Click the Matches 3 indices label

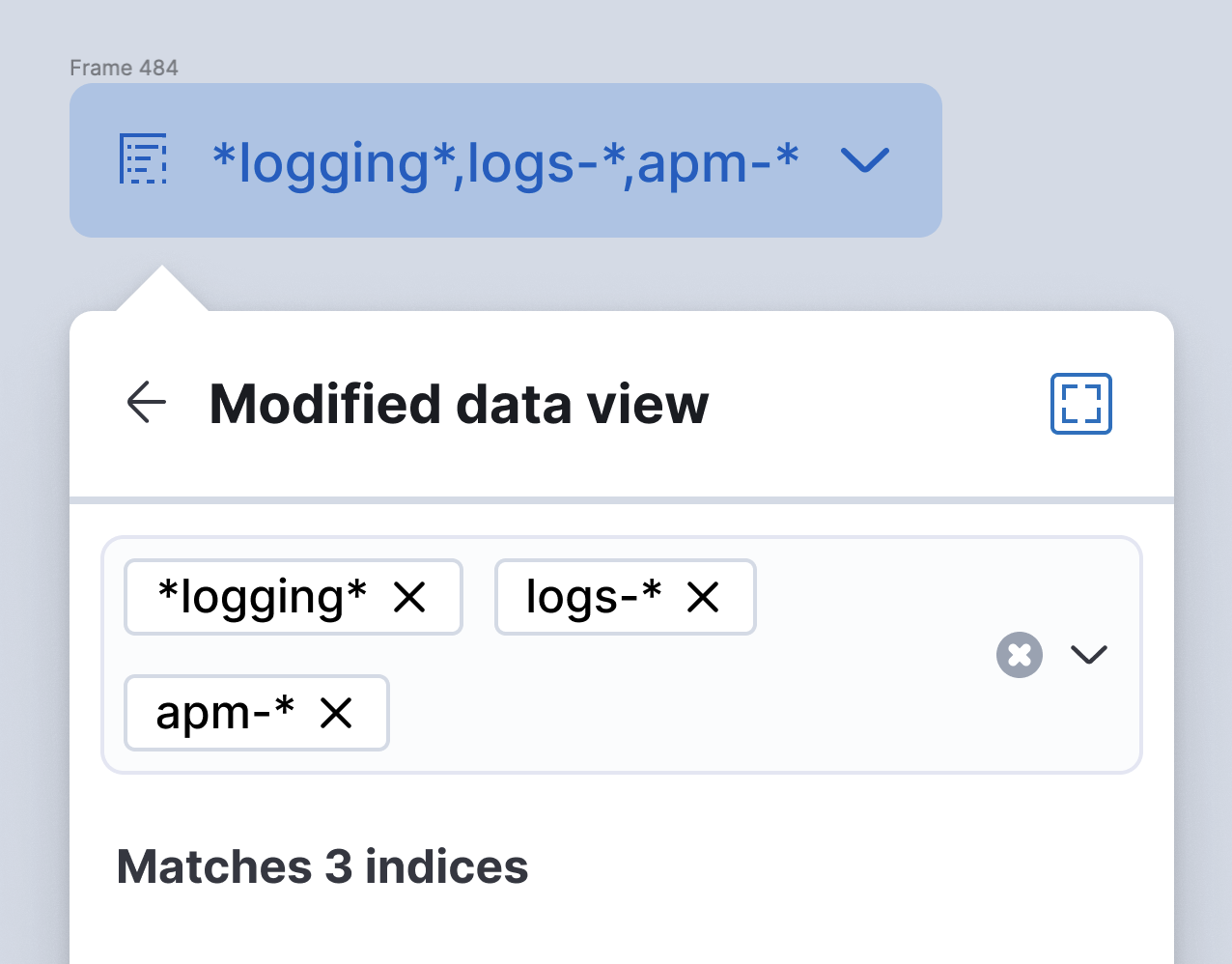coord(322,865)
